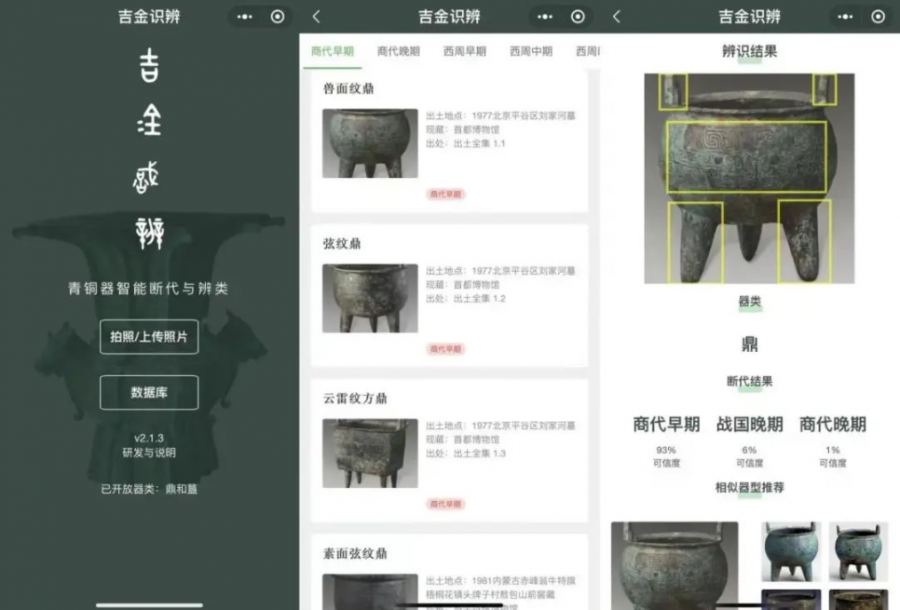Image resolution: width=900 pixels, height=610 pixels.
Task: Open the 云雷纹方鼎 entry title
Action: [x=355, y=398]
